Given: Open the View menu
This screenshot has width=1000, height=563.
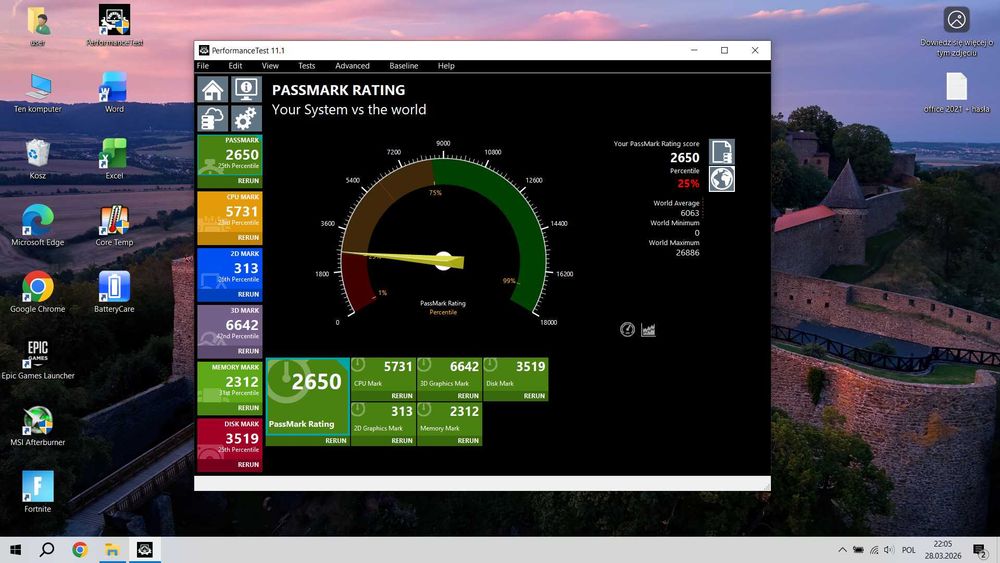Looking at the screenshot, I should pos(270,66).
